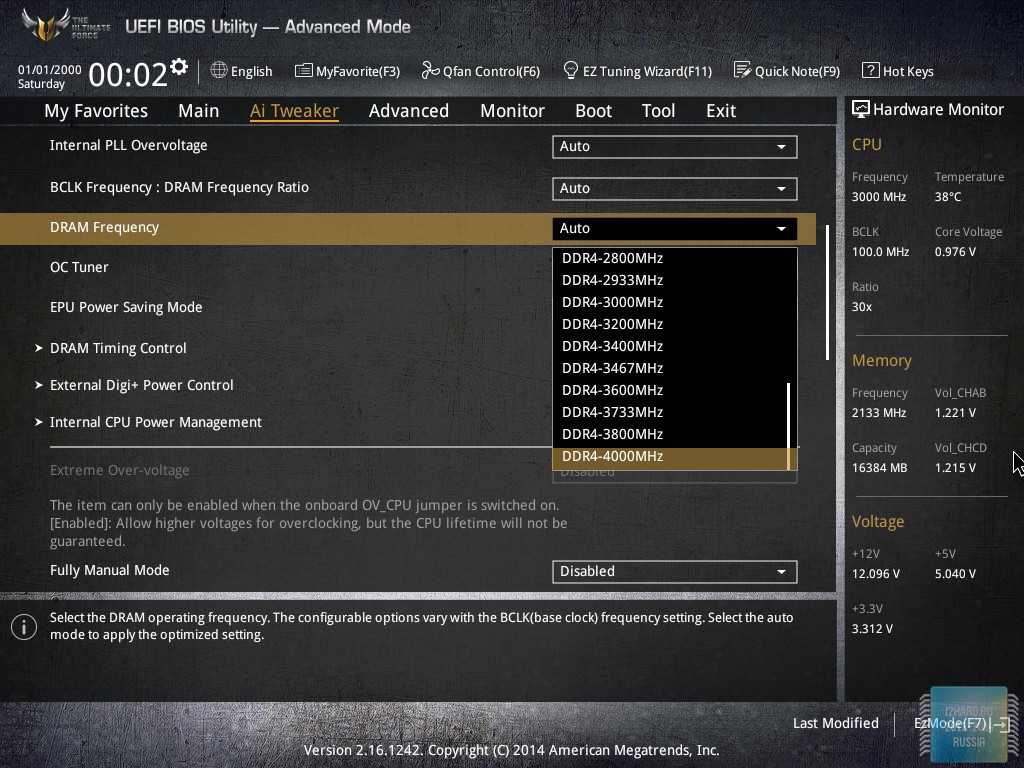Expand Internal CPU Power Management submenu
This screenshot has width=1024, height=768.
click(x=155, y=422)
